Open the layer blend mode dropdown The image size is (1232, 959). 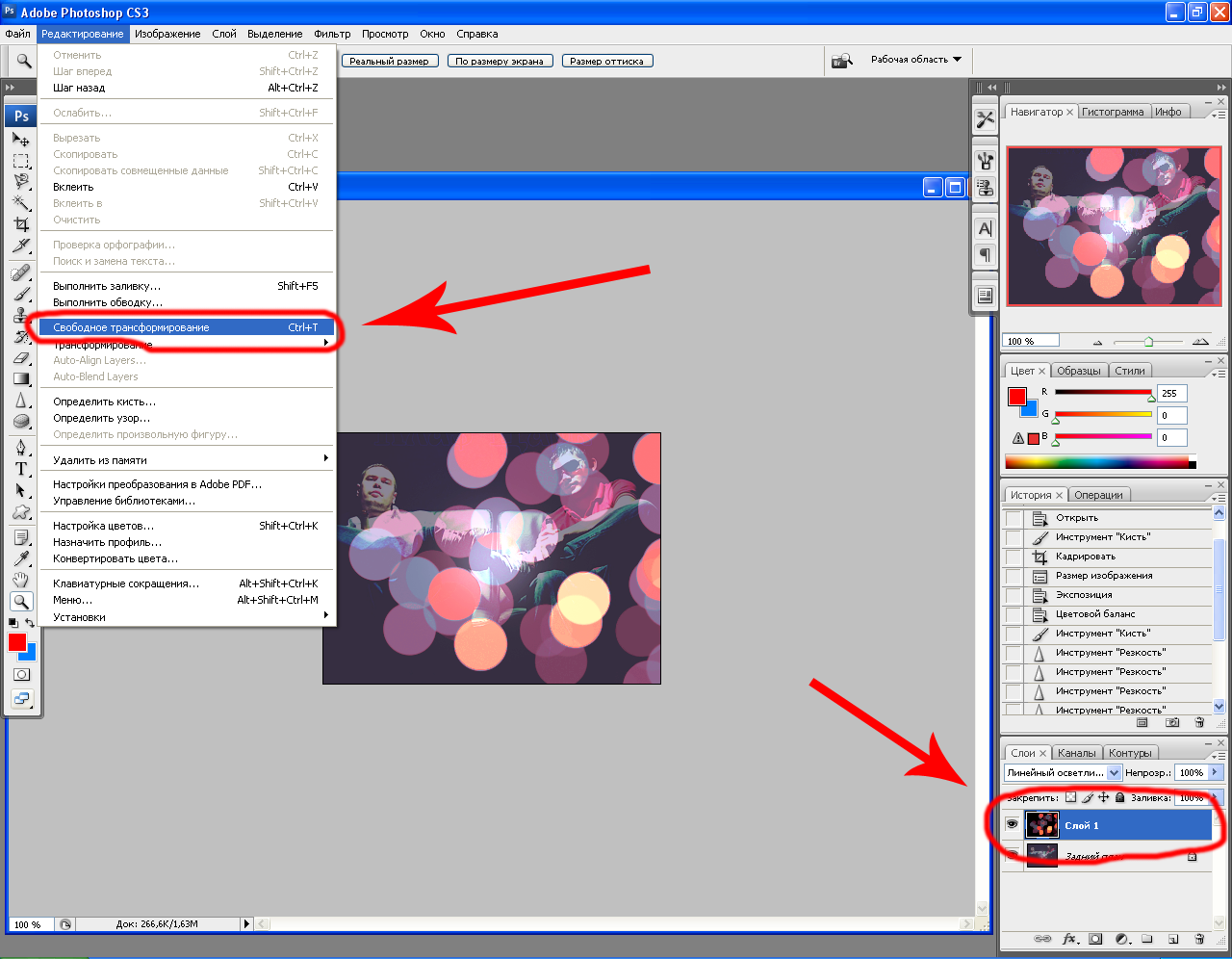[1115, 772]
